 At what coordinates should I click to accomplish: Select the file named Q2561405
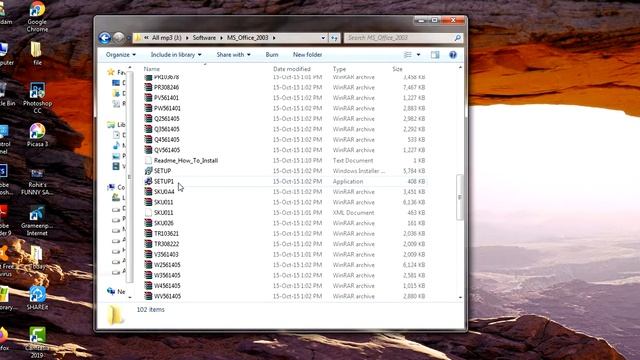167,119
